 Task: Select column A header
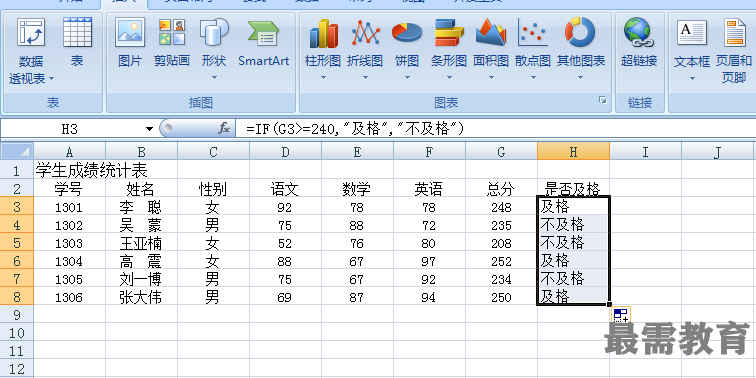(x=69, y=152)
